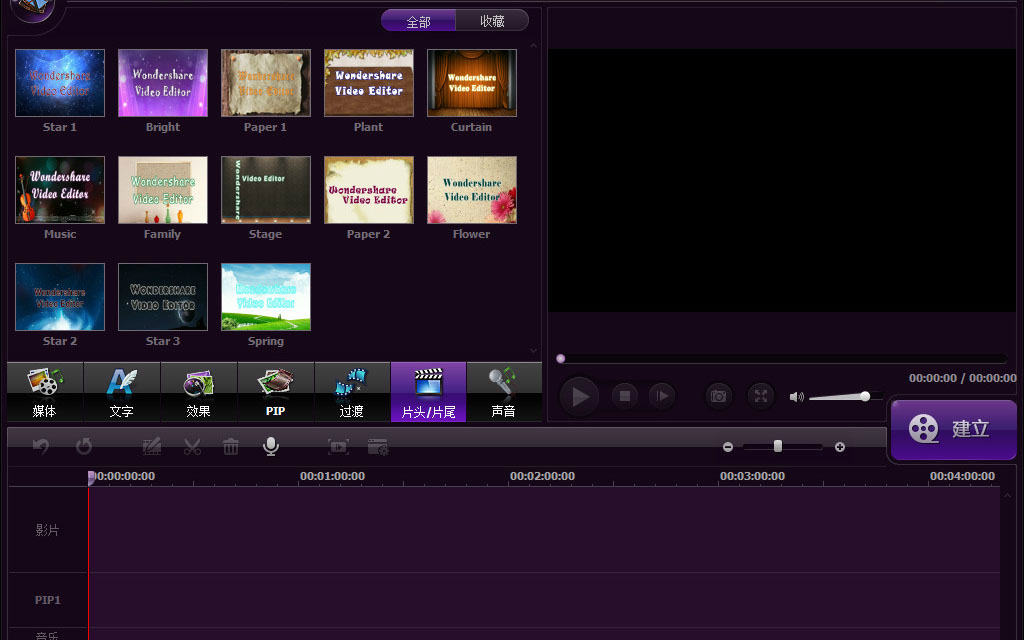Click the playhead marker at 00:00:00:00

(x=91, y=477)
